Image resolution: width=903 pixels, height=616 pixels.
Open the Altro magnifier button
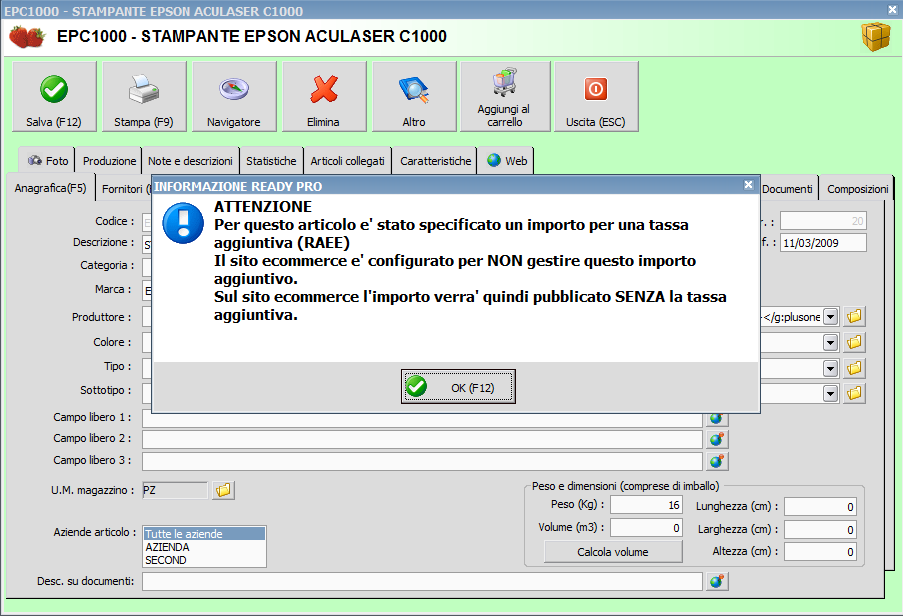pyautogui.click(x=414, y=97)
